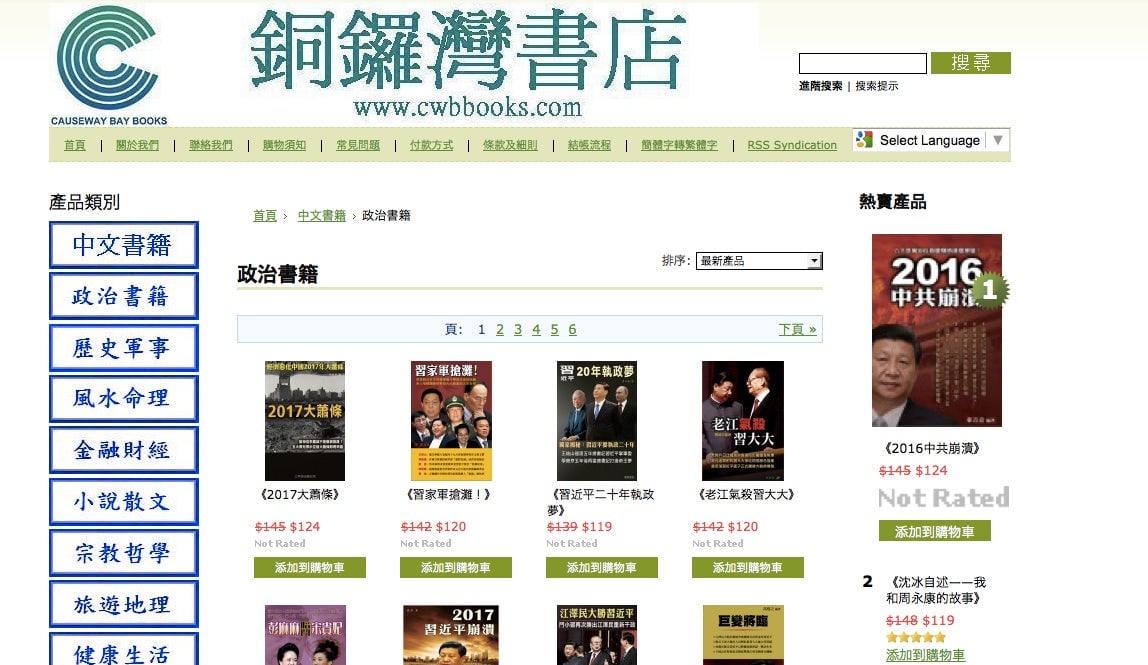The width and height of the screenshot is (1148, 665).
Task: Click the search text input field
Action: coord(862,63)
